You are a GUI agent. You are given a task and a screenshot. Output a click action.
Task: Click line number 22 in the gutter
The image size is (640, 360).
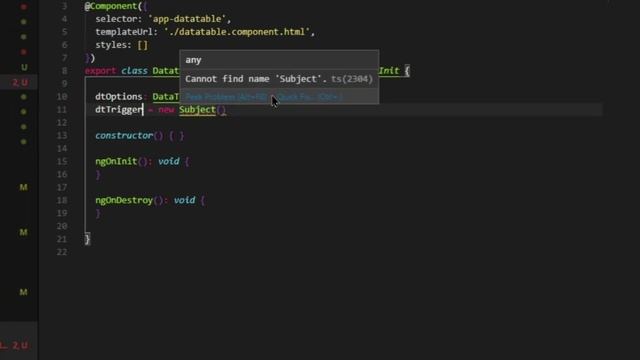(62, 252)
